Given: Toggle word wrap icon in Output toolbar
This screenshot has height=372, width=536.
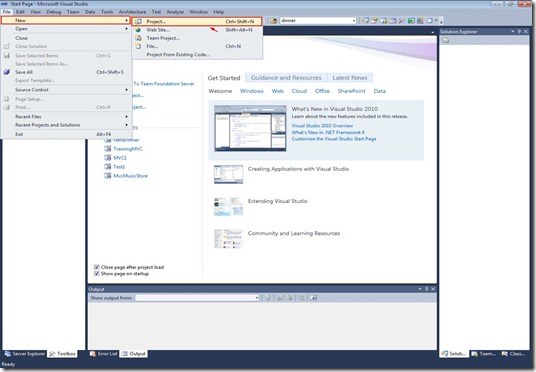Looking at the screenshot, I should point(313,298).
